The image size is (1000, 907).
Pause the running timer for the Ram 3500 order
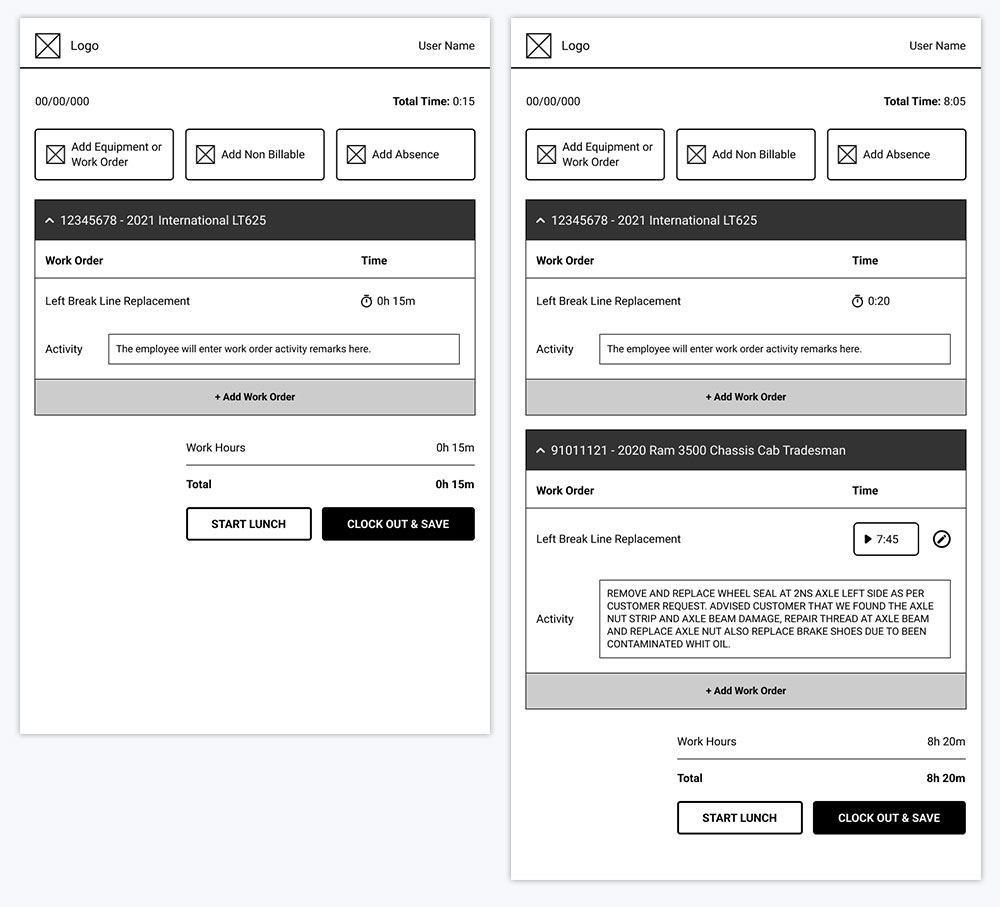point(885,539)
